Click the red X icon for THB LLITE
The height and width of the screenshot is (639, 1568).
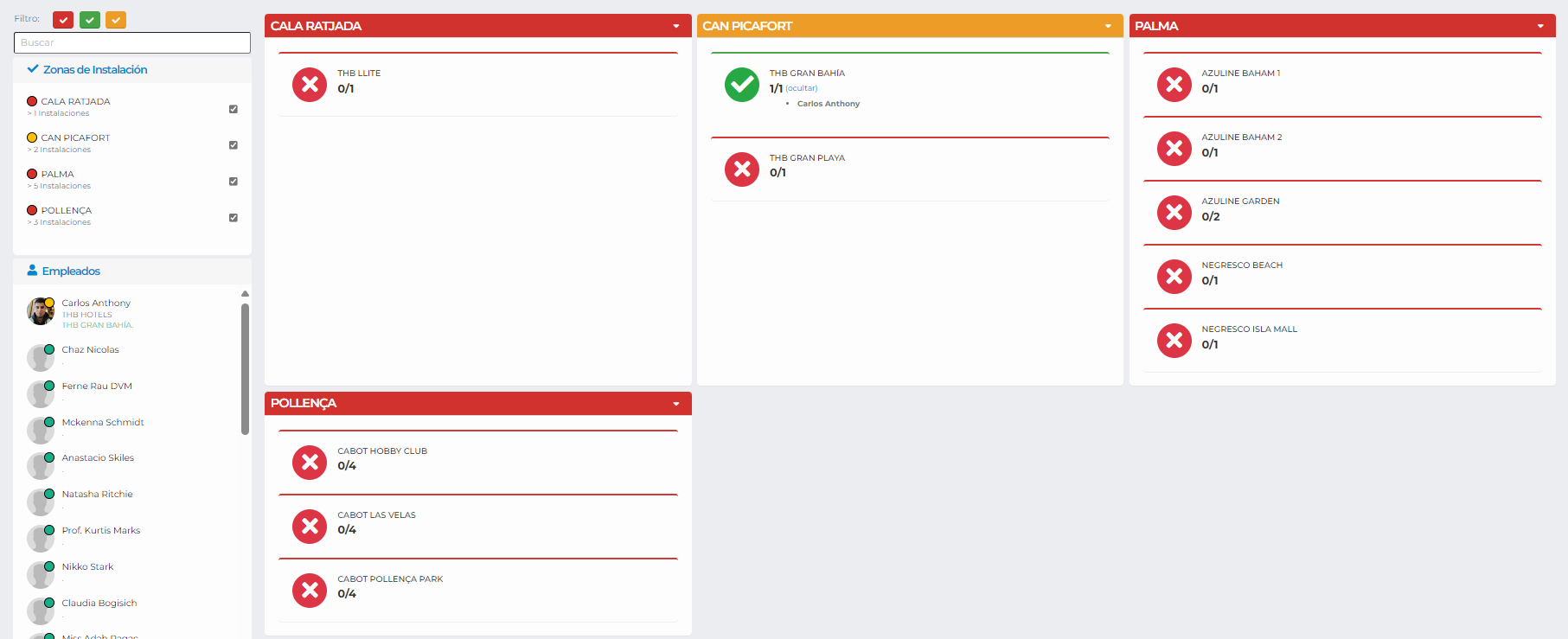[x=309, y=85]
